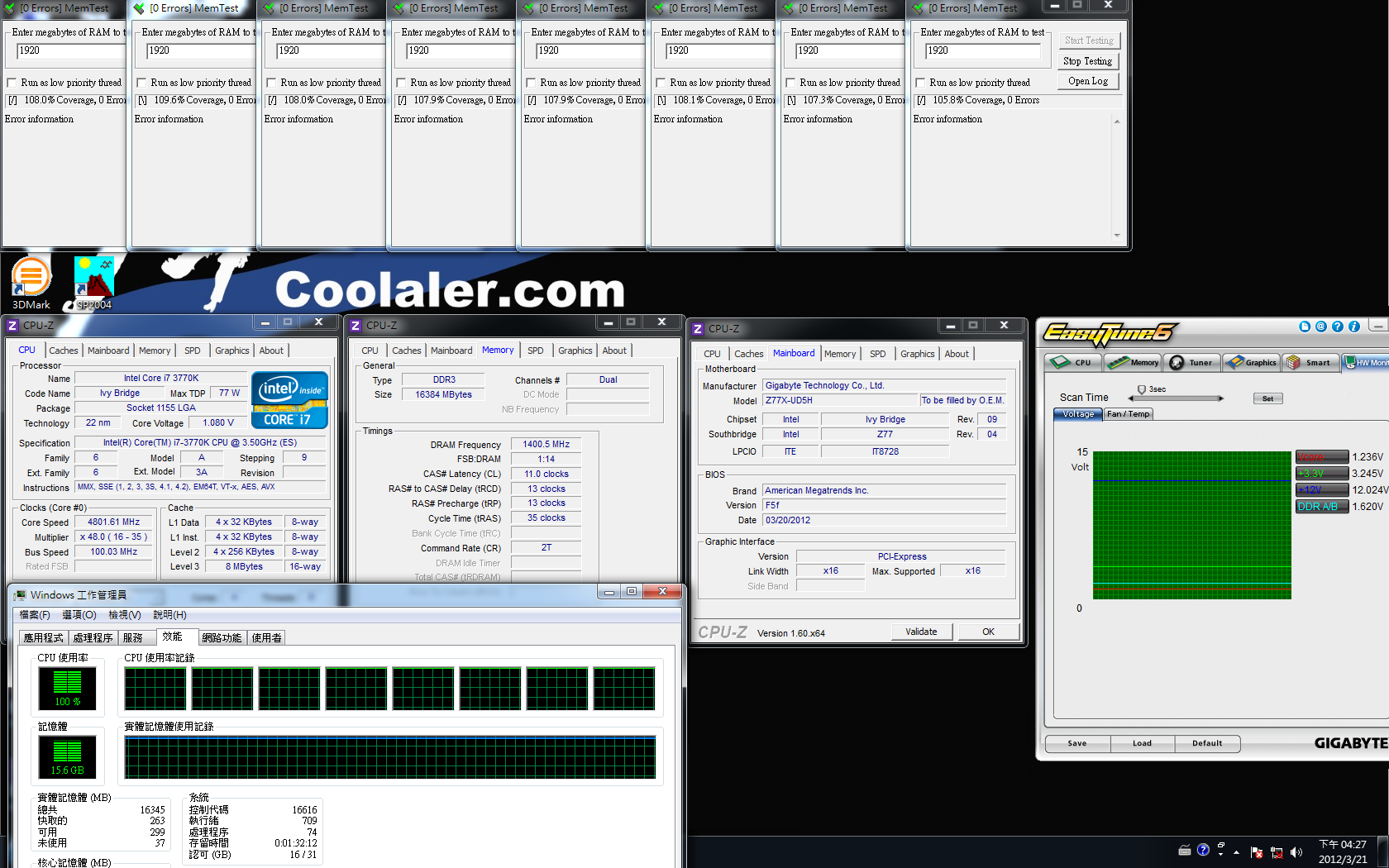
Task: Open EasyTune6 help question mark icon
Action: click(x=1338, y=327)
